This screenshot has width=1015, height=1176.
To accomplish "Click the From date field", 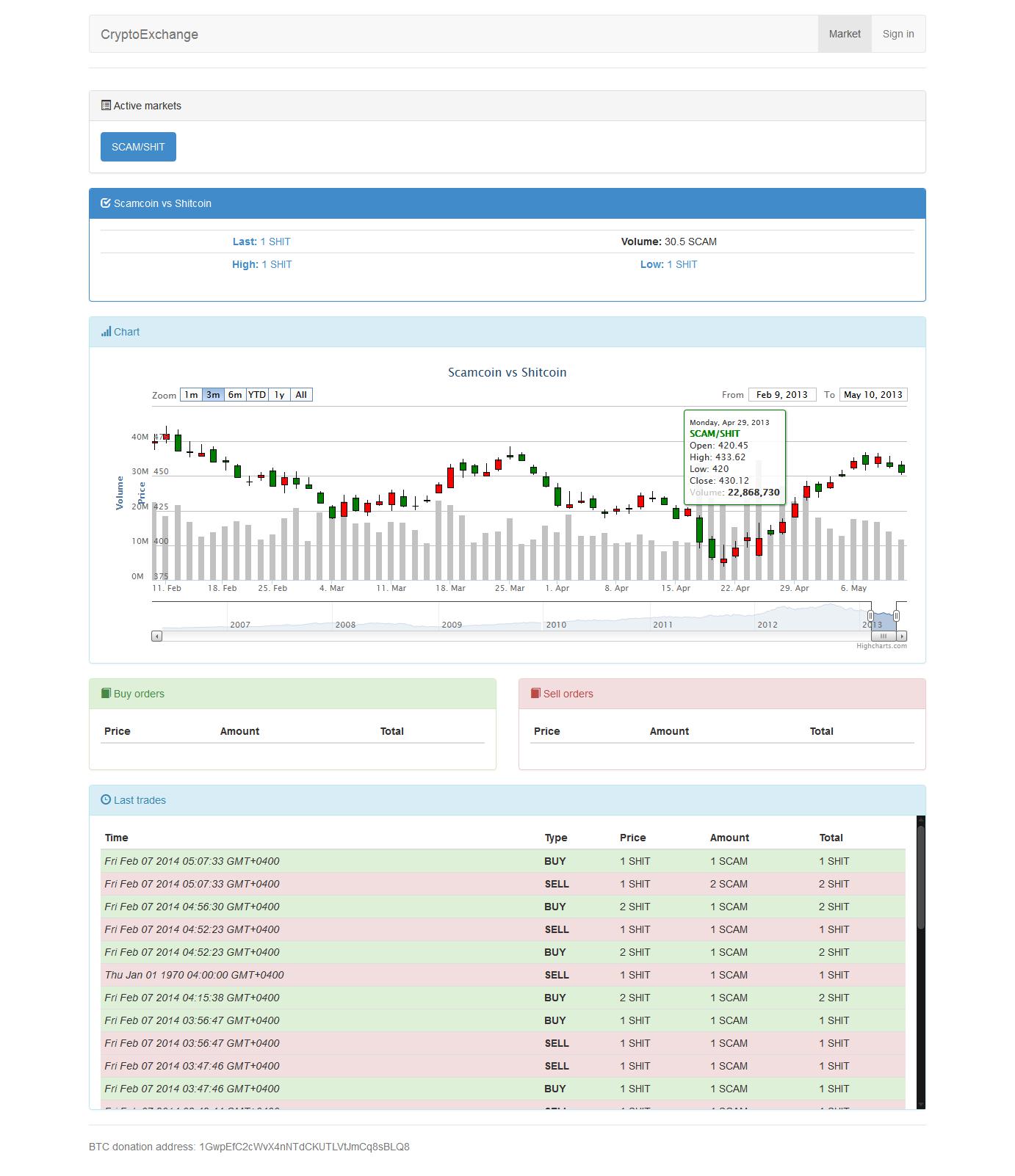I will 782,395.
